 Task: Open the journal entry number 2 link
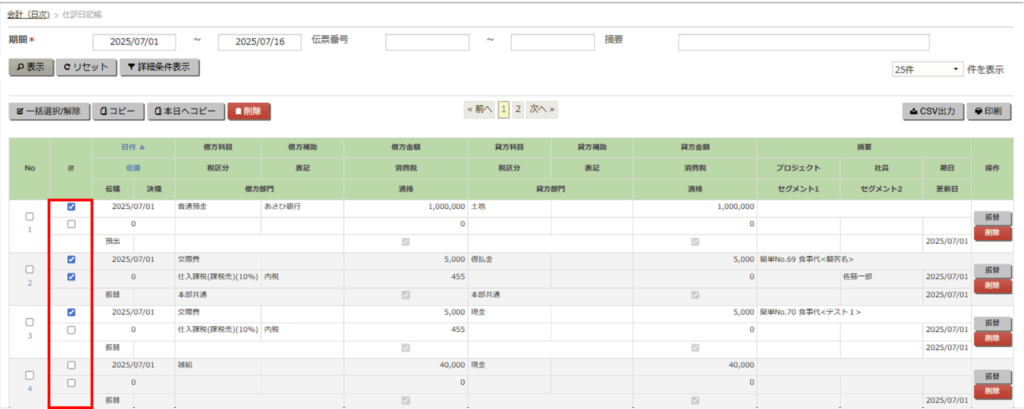29,284
